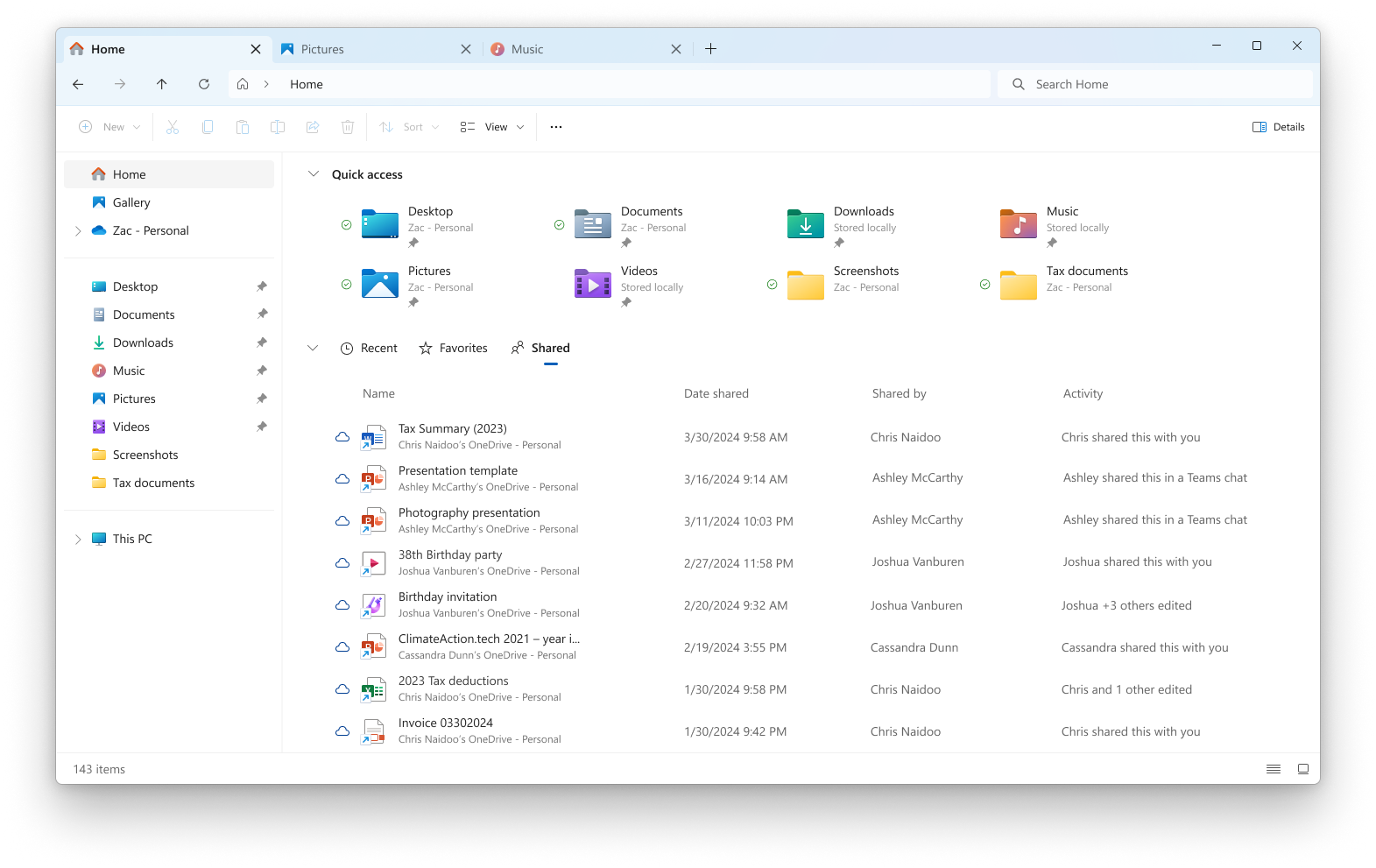Viewport: 1376px width, 868px height.
Task: Click the Delete trash icon
Action: pos(348,127)
